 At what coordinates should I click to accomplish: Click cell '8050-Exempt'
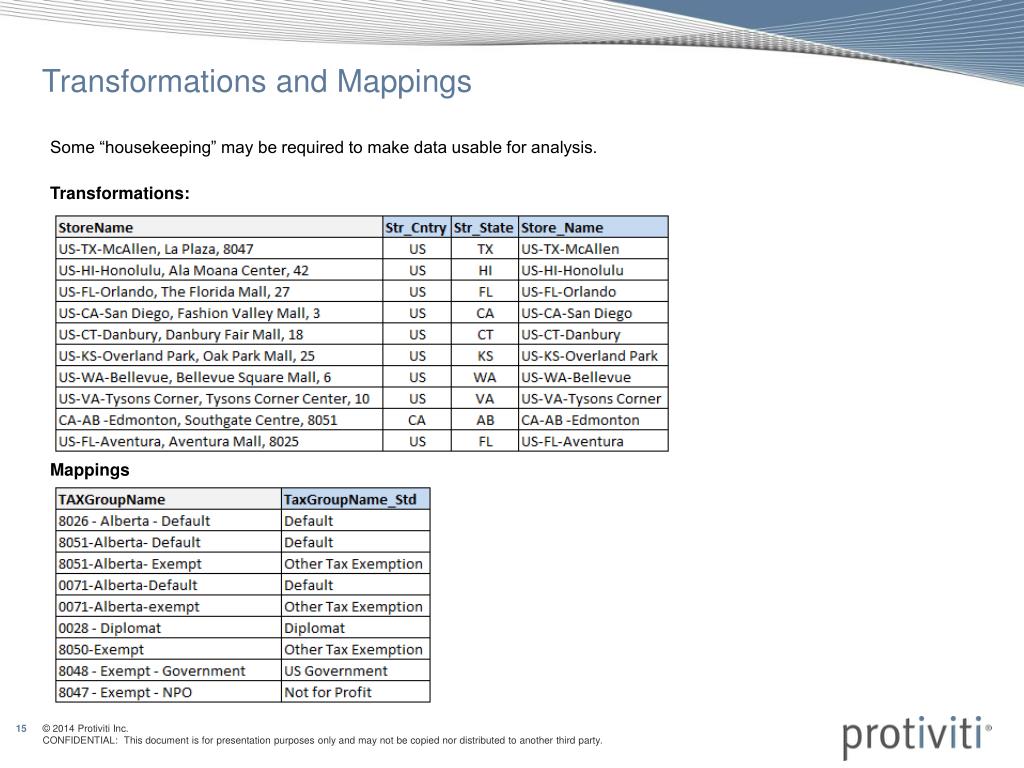point(168,649)
